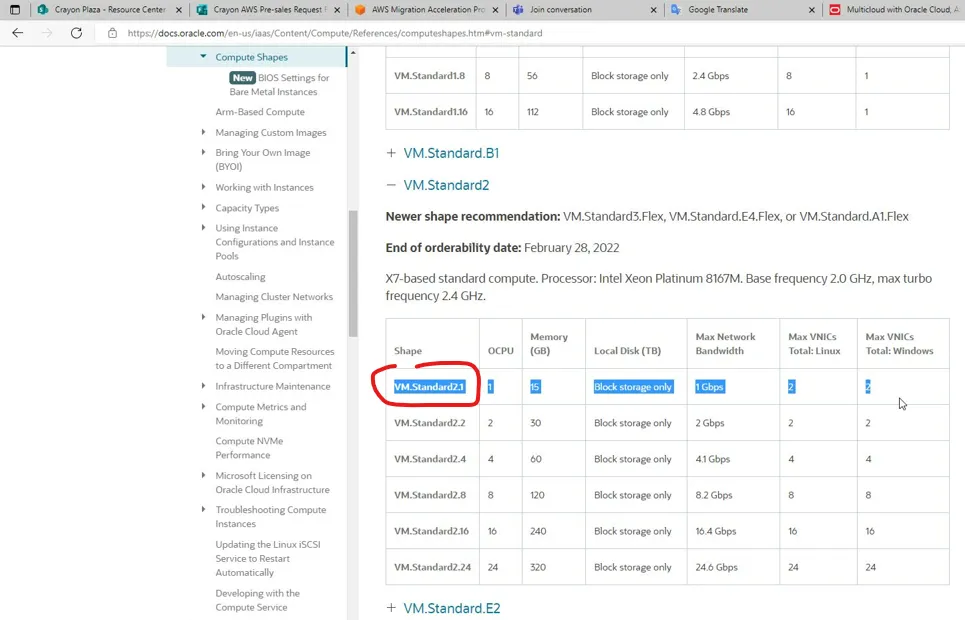Click the sidebar vertical scrollbar thumb

353,274
